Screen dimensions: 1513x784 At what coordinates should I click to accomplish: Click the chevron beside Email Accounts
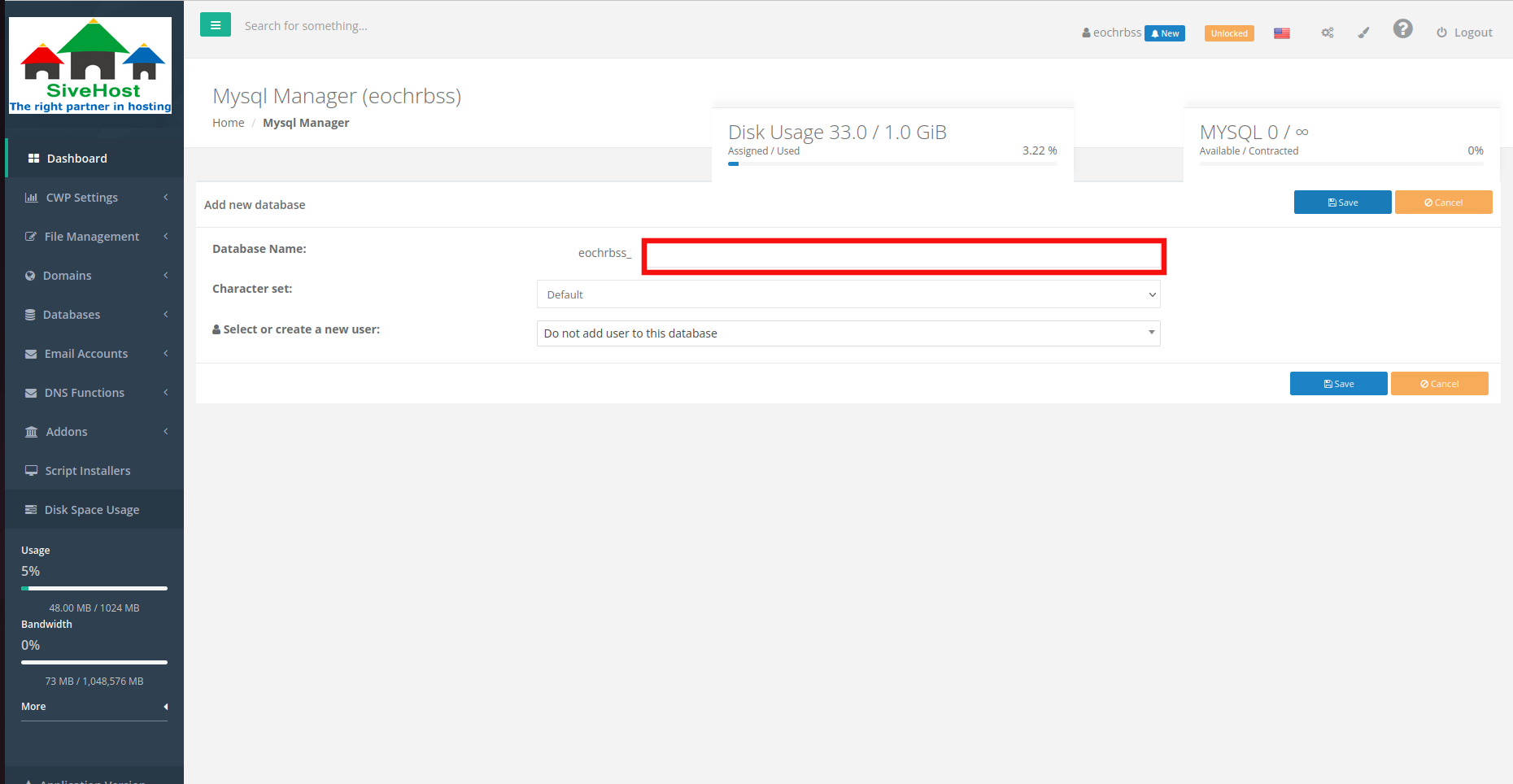coord(166,353)
